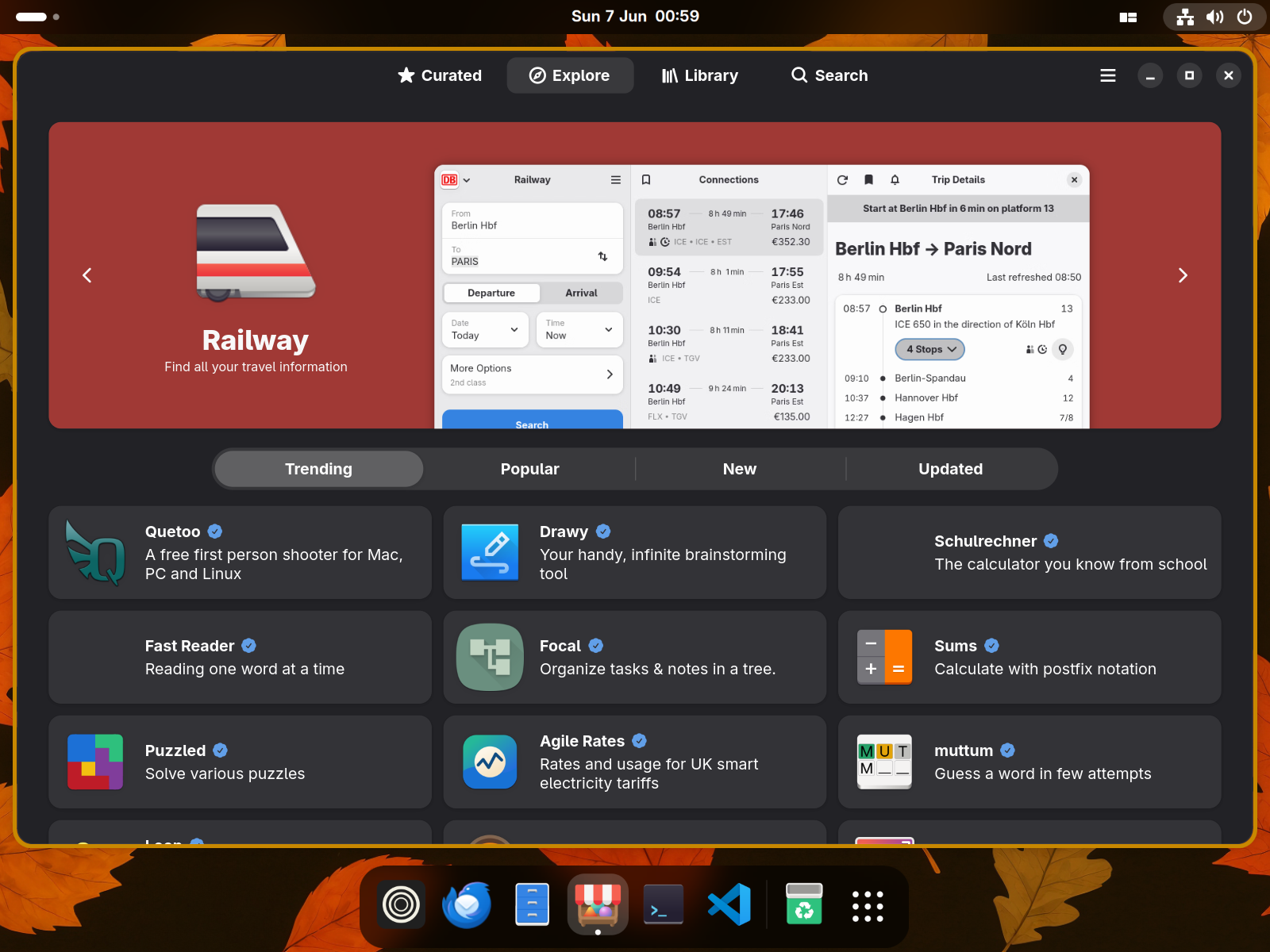
Task: Click the window layout icon in top bar
Action: (x=1128, y=17)
